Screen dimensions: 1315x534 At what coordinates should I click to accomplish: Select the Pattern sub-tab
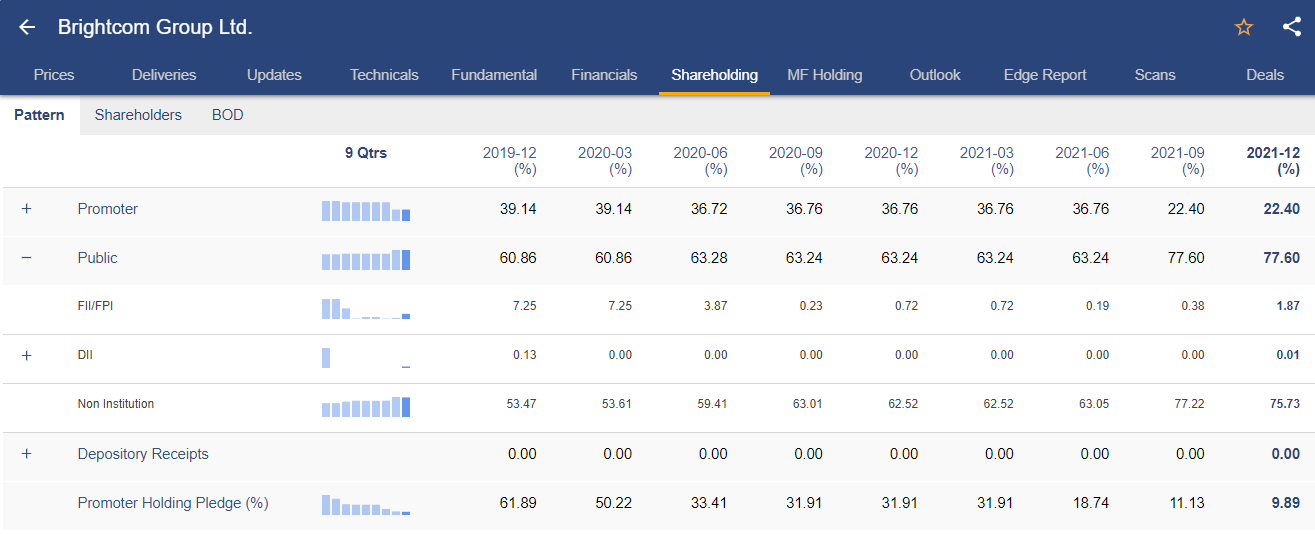[39, 115]
